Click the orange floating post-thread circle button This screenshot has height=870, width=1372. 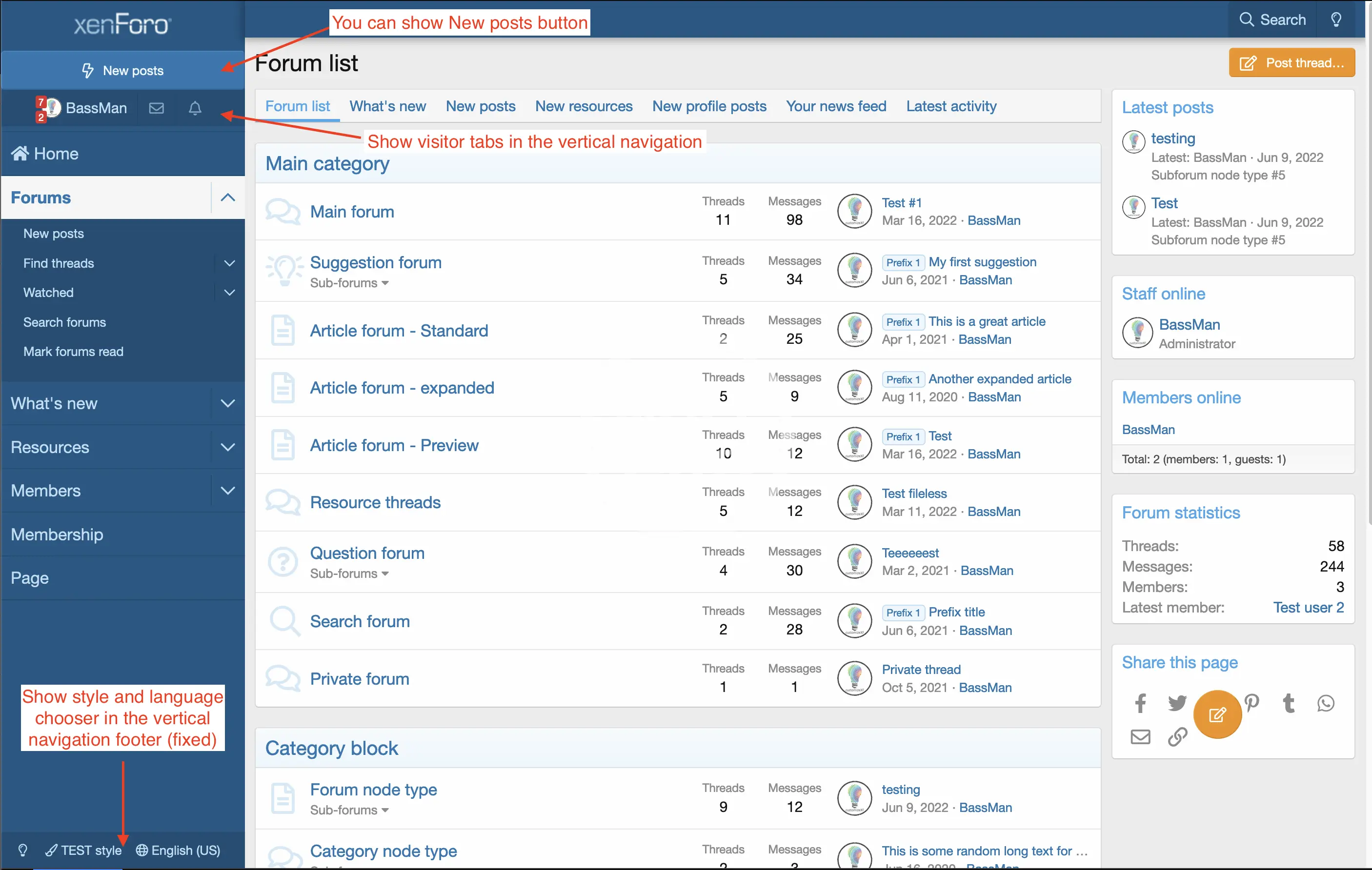[1217, 714]
